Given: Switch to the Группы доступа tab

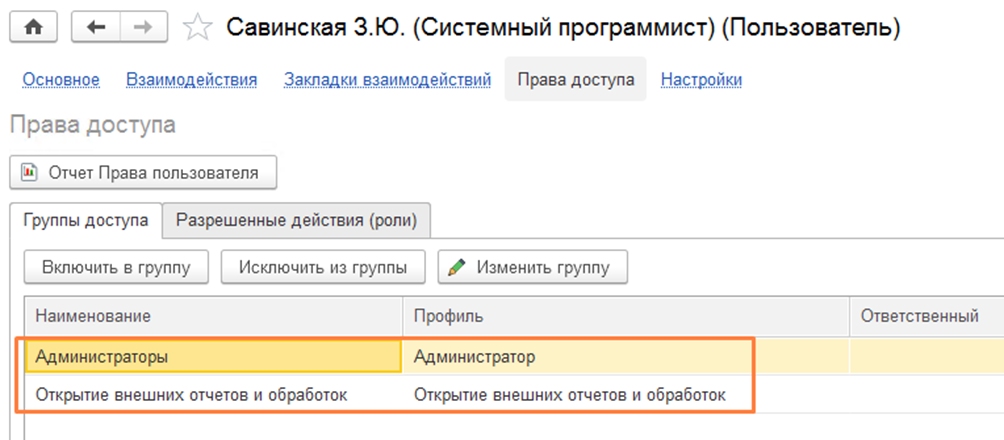Looking at the screenshot, I should 86,221.
